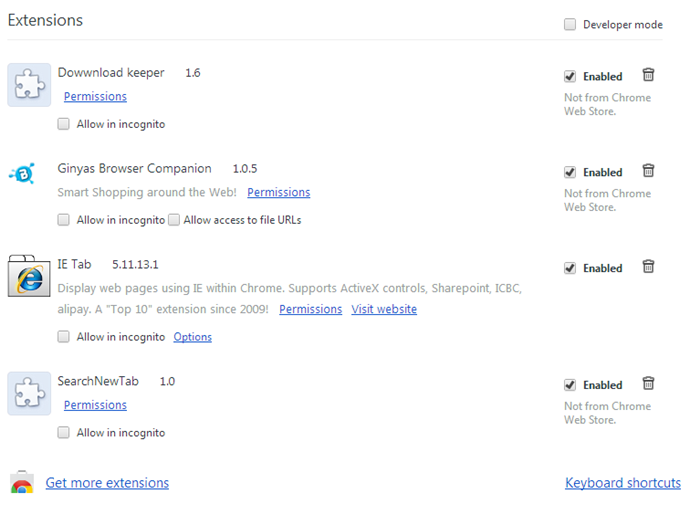Viewport: 700px width, 514px height.
Task: Uncheck Enabled for SearchNewTab
Action: coord(570,385)
